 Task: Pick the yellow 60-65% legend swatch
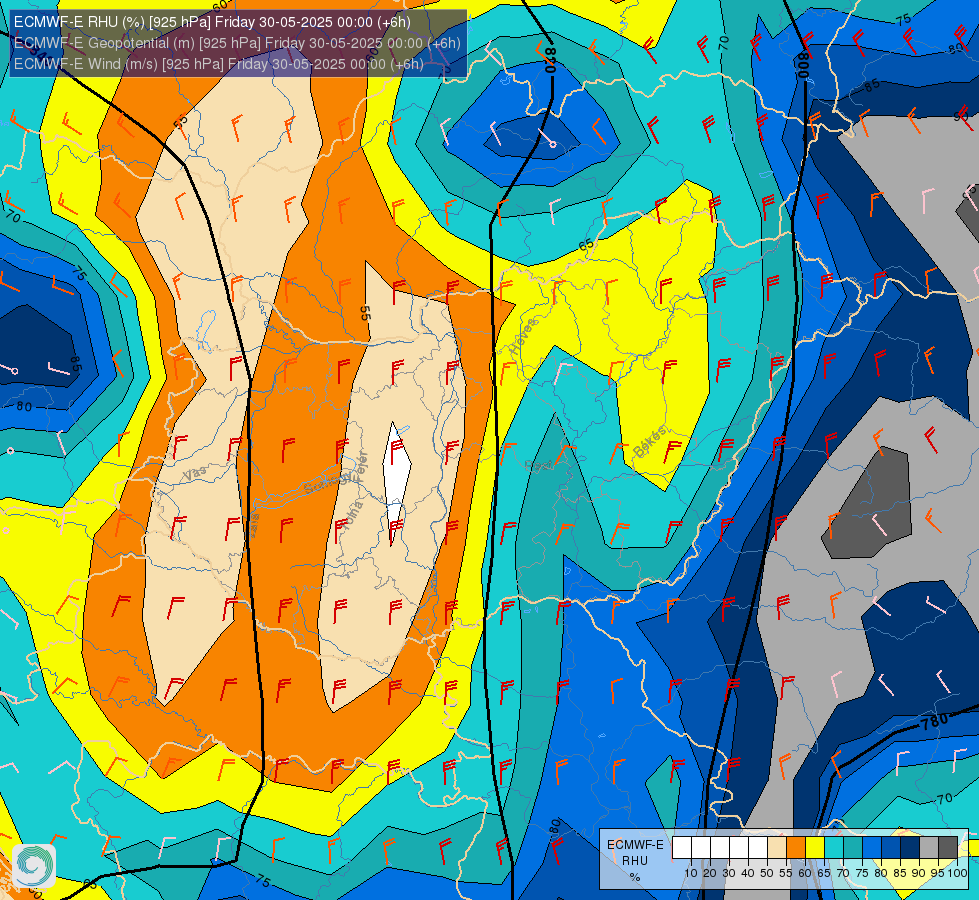pos(815,847)
